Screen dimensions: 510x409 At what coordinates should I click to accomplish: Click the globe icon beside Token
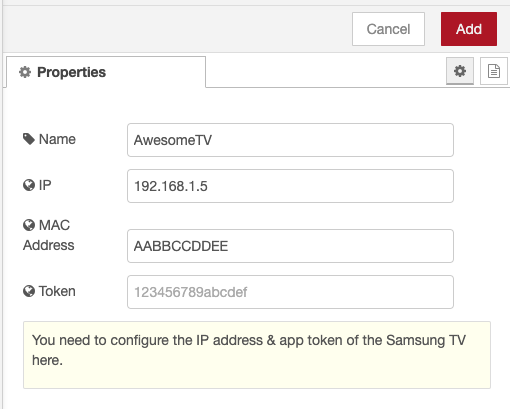pyautogui.click(x=29, y=291)
